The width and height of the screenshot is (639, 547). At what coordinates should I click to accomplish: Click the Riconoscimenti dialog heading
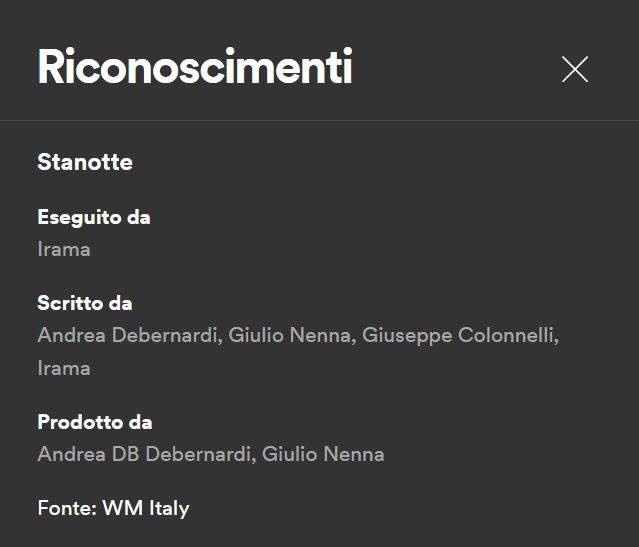pyautogui.click(x=194, y=68)
